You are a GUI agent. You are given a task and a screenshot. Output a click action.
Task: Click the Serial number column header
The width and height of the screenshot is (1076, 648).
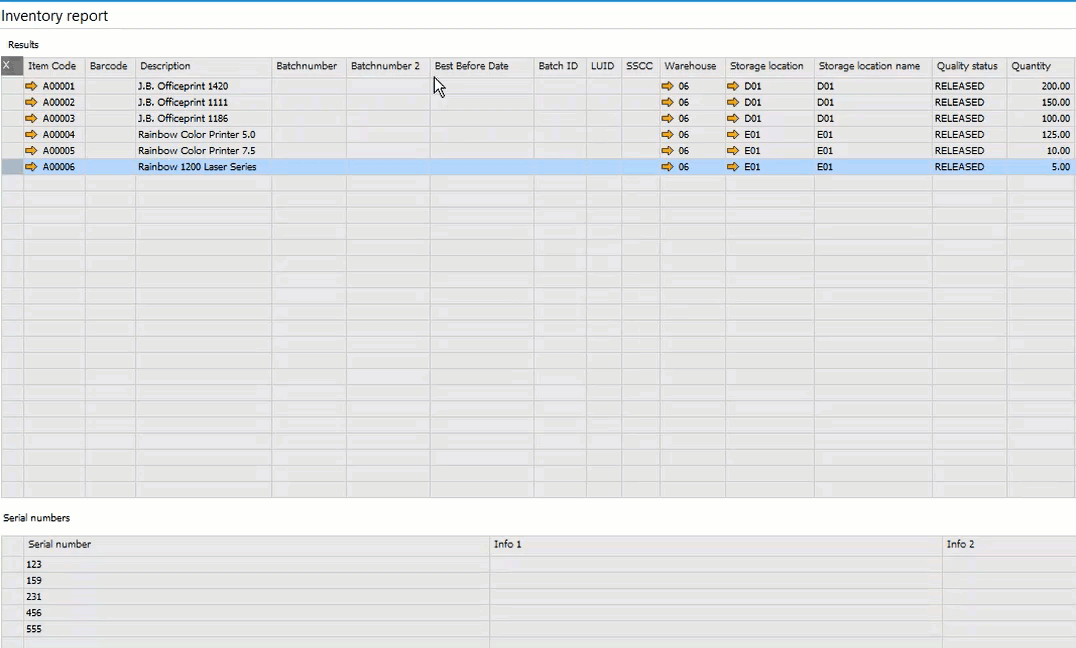256,544
